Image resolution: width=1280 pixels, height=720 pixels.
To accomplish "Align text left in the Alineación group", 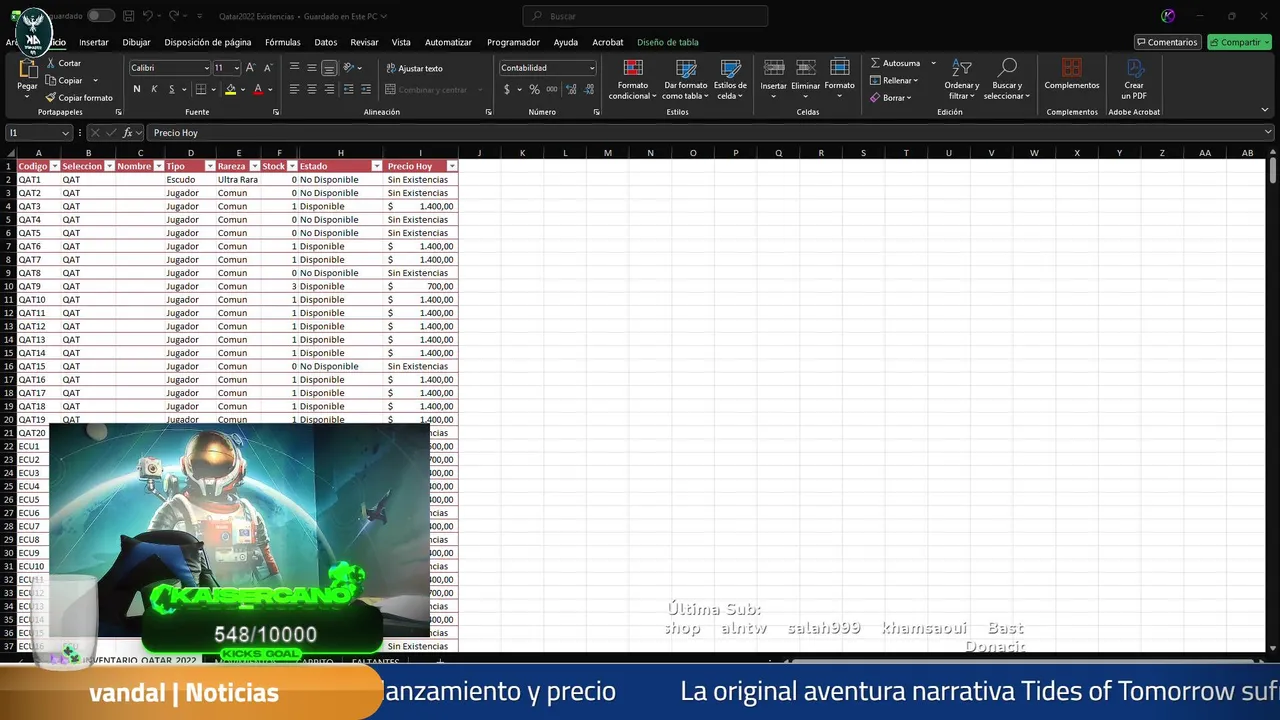I will point(294,89).
